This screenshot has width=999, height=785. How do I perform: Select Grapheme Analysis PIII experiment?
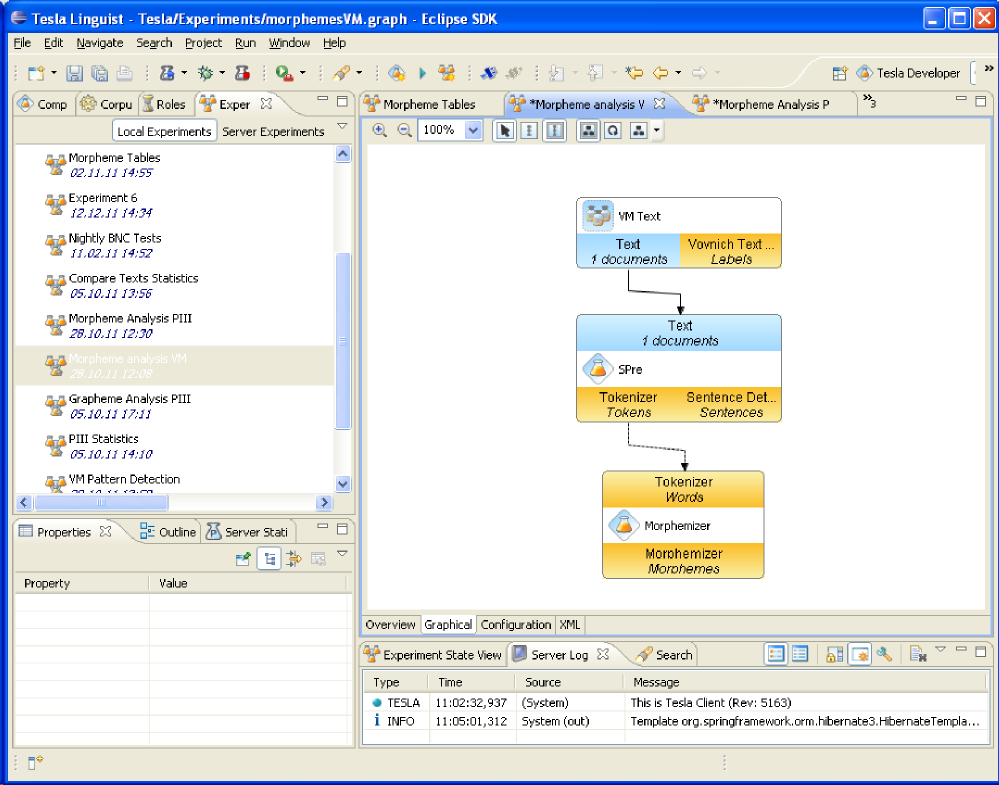[x=129, y=399]
